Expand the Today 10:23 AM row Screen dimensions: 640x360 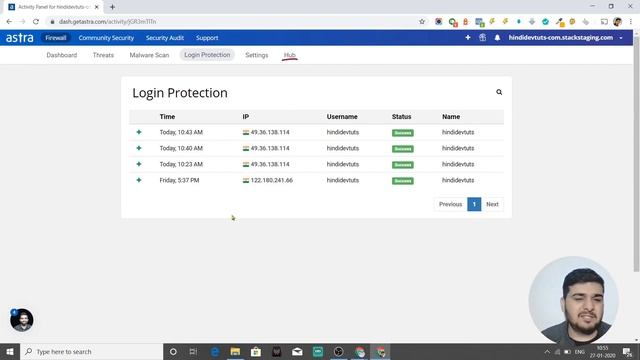(x=139, y=164)
